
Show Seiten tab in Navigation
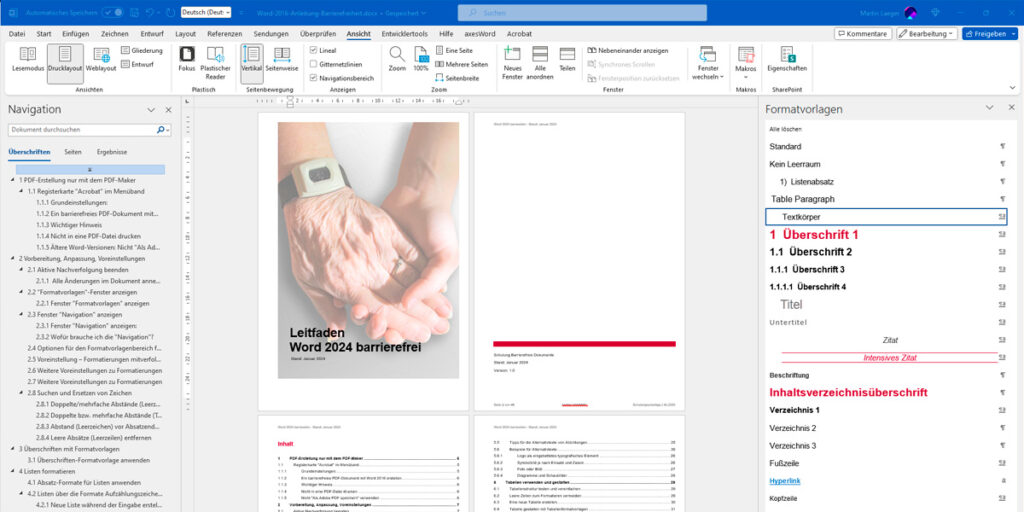tap(73, 152)
